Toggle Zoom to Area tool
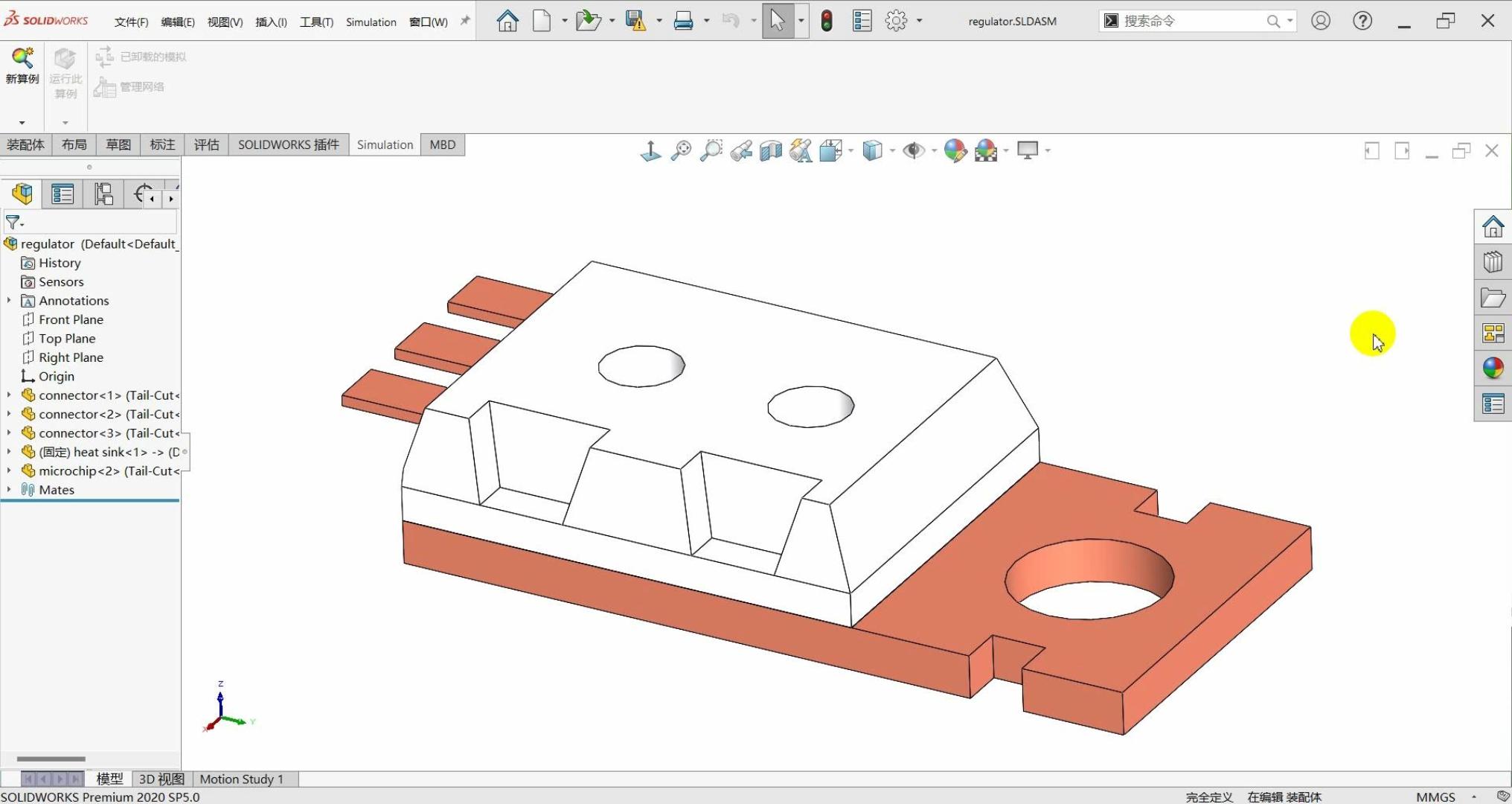 pos(711,151)
